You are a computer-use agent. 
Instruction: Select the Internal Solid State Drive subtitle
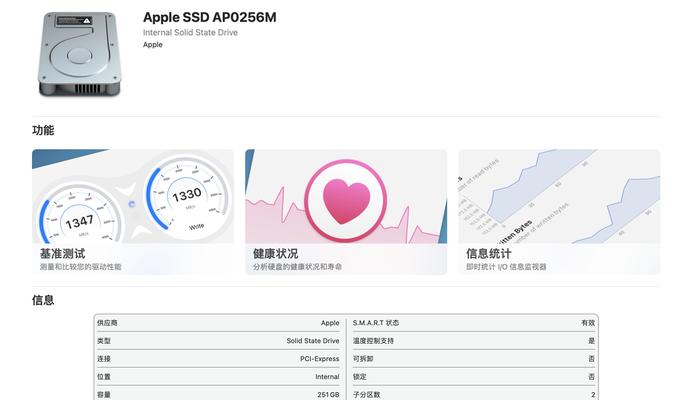point(190,33)
